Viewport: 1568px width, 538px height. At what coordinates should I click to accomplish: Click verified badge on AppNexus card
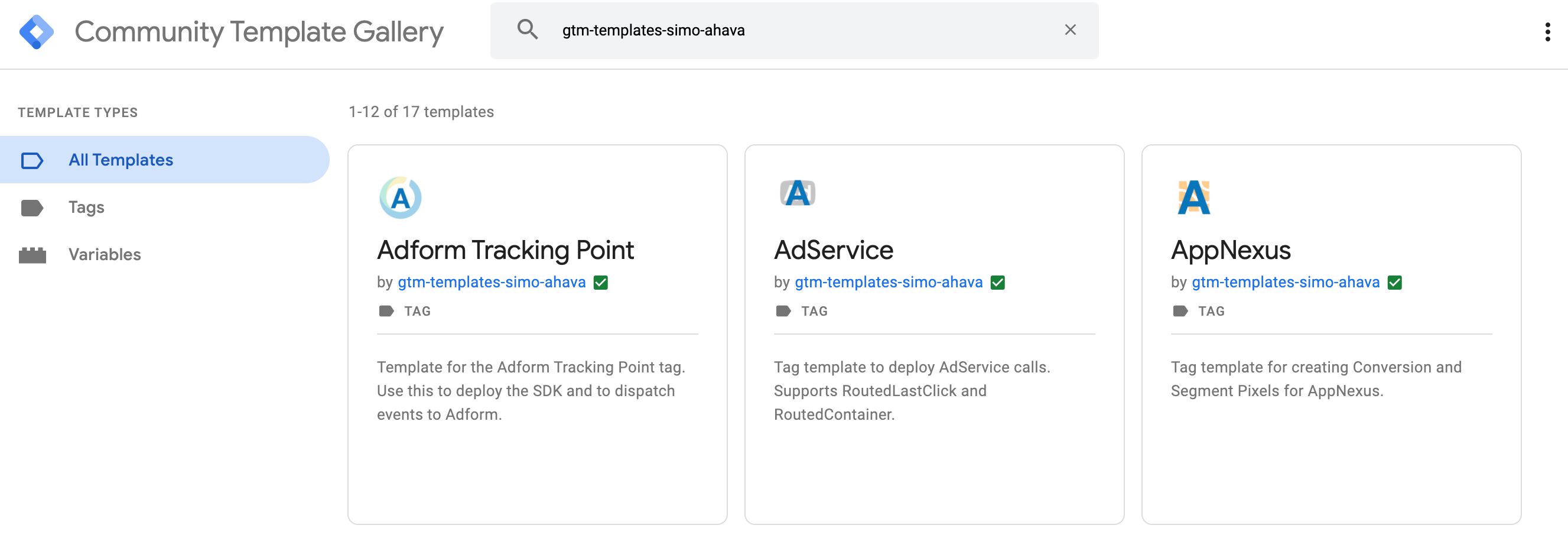point(1394,283)
